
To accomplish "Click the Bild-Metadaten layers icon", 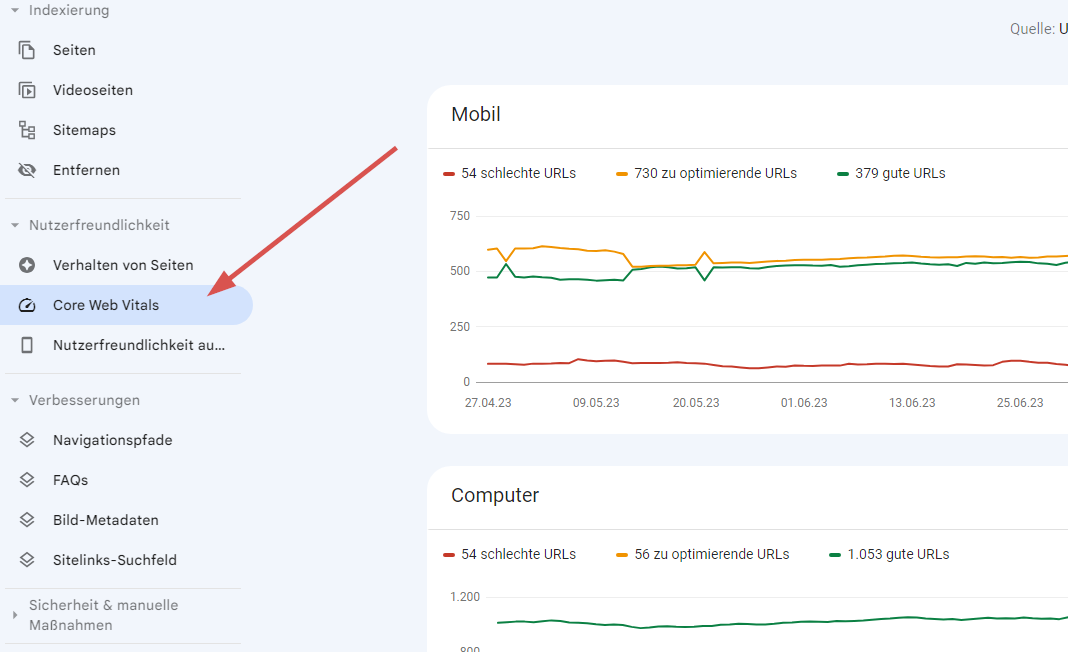I will click(x=27, y=520).
